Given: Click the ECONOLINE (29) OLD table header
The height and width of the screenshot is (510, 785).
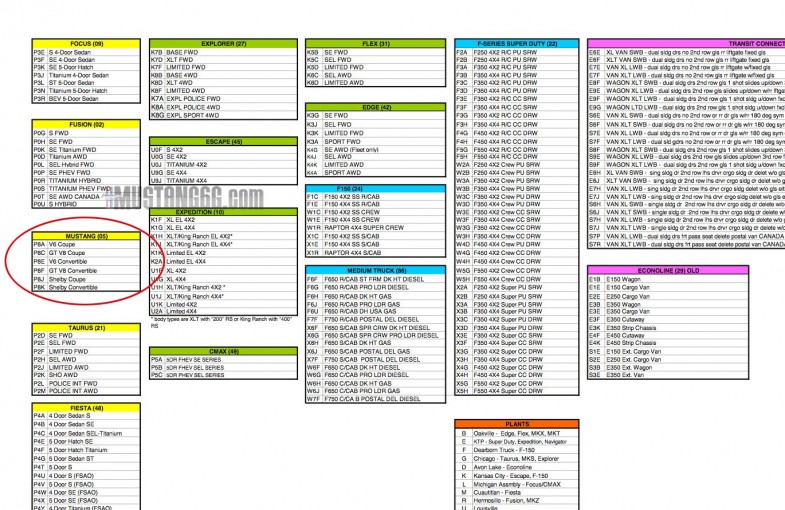Looking at the screenshot, I should pos(668,270).
